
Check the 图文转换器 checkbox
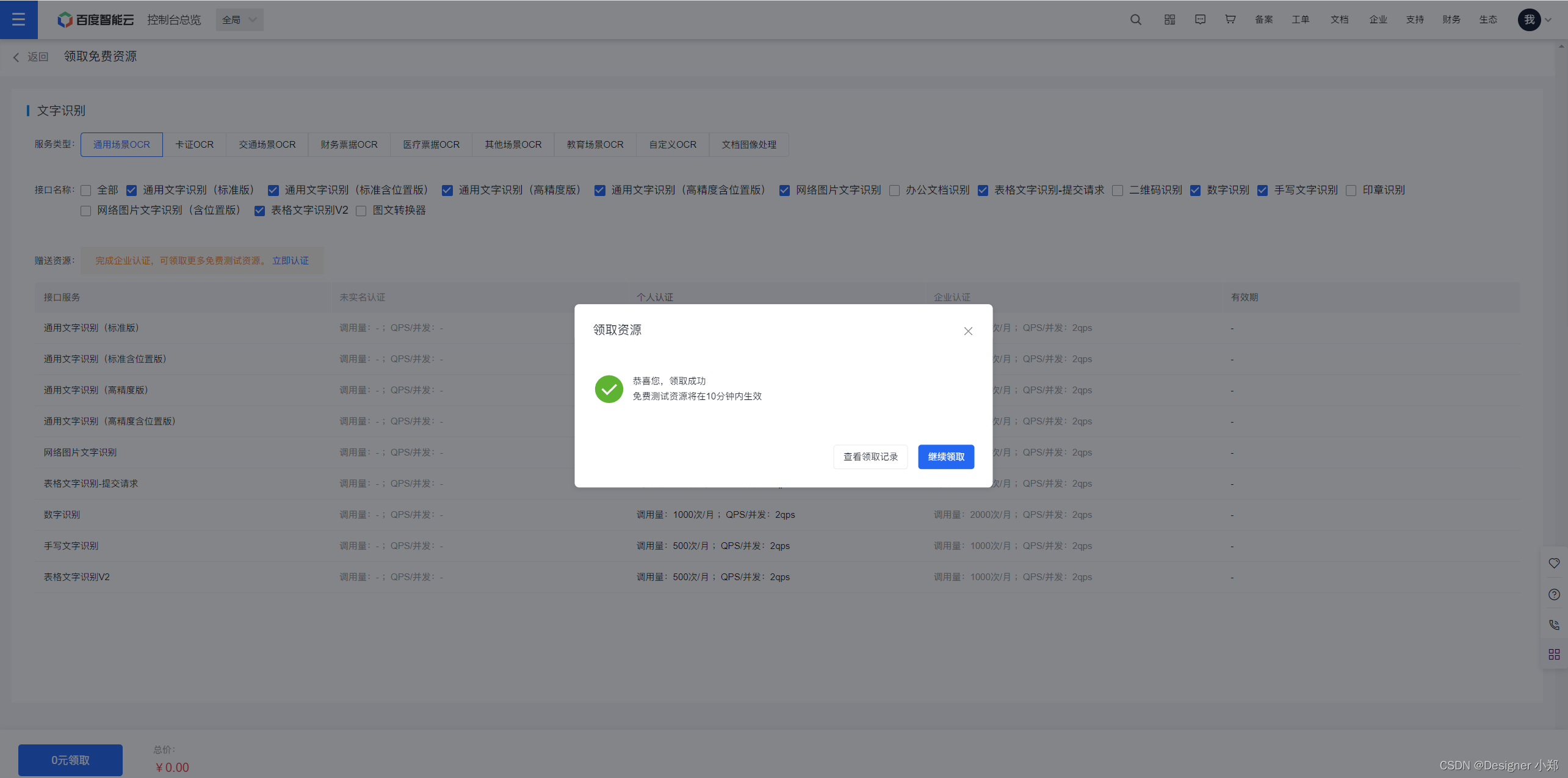click(361, 211)
